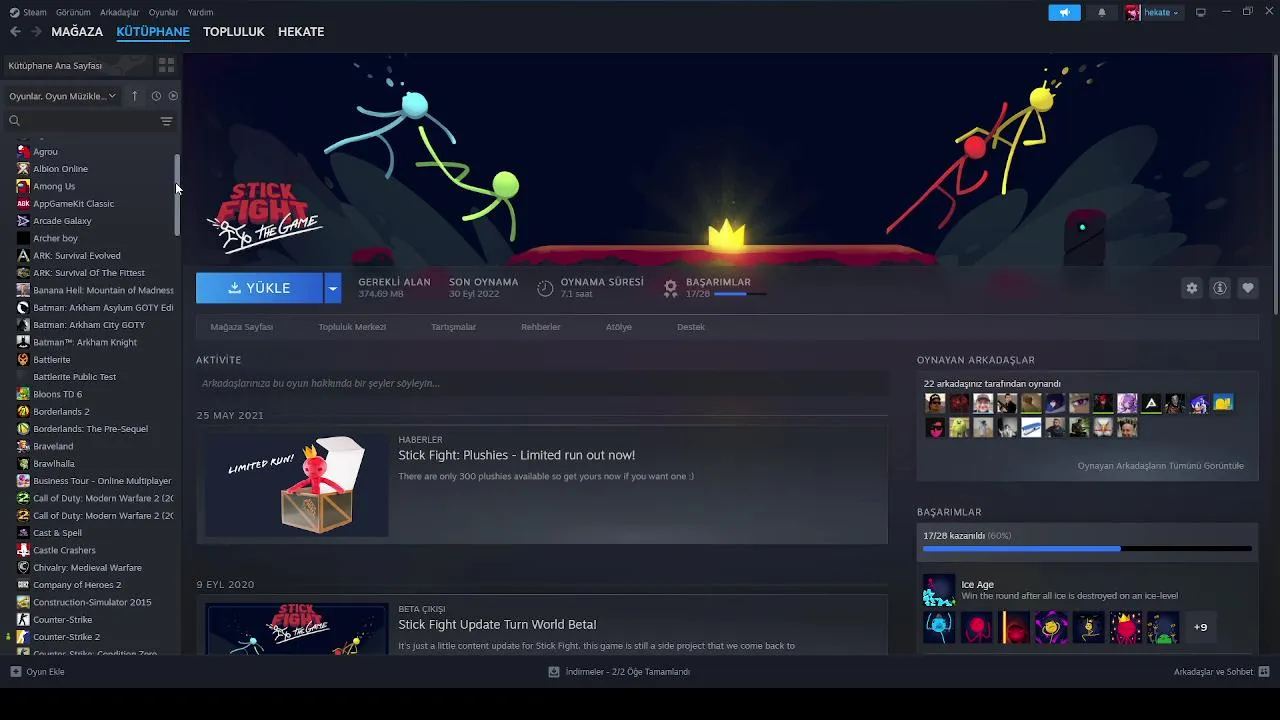Open the install options dropdown arrow
This screenshot has width=1280, height=720.
pos(333,288)
